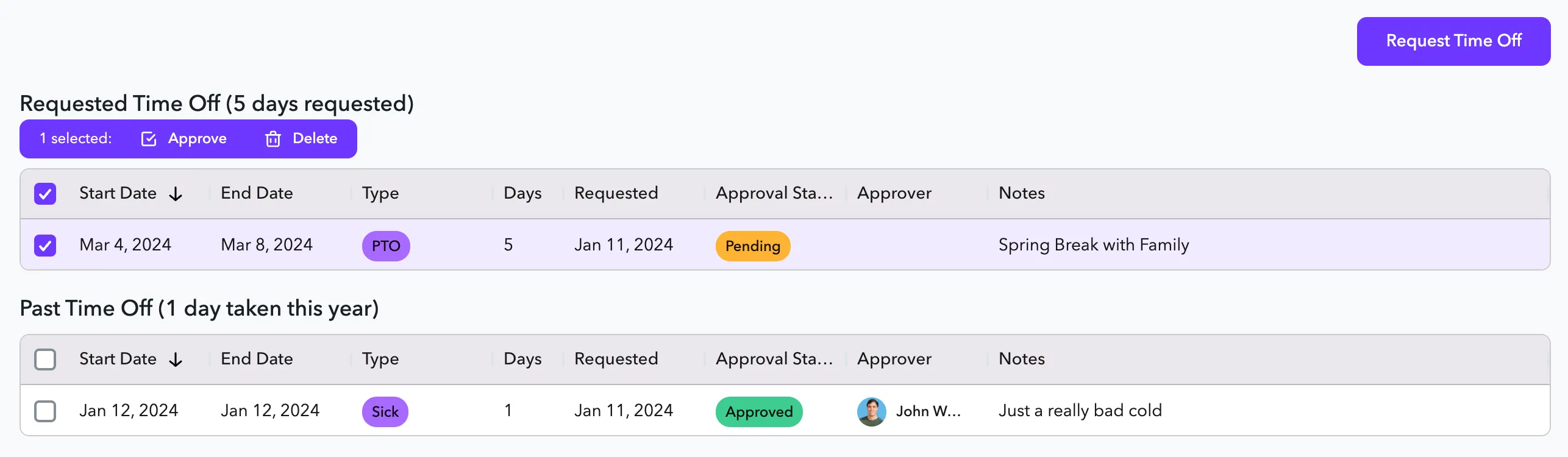Click John W. approver avatar
1568x457 pixels.
(871, 411)
